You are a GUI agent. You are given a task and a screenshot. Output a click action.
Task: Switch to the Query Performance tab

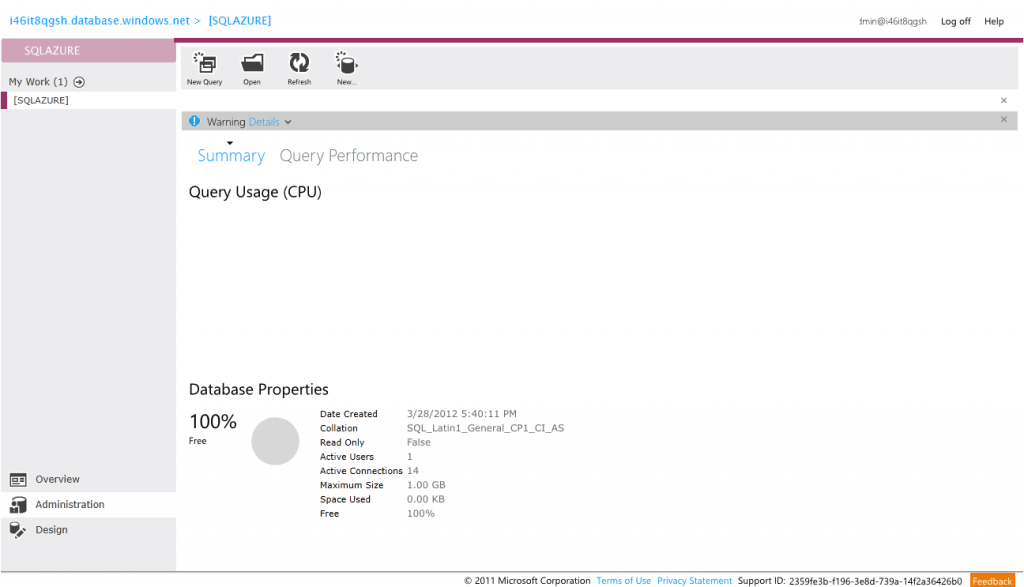point(349,155)
